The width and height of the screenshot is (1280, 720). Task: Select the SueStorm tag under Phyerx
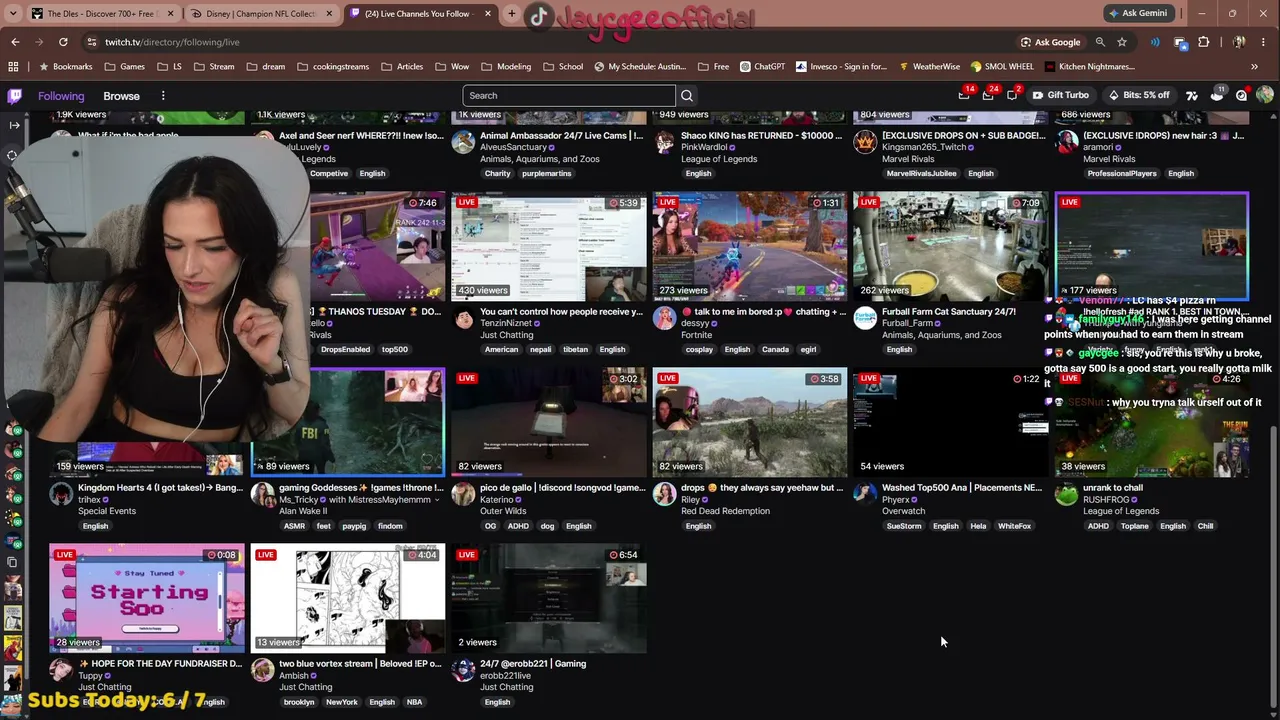pos(904,526)
